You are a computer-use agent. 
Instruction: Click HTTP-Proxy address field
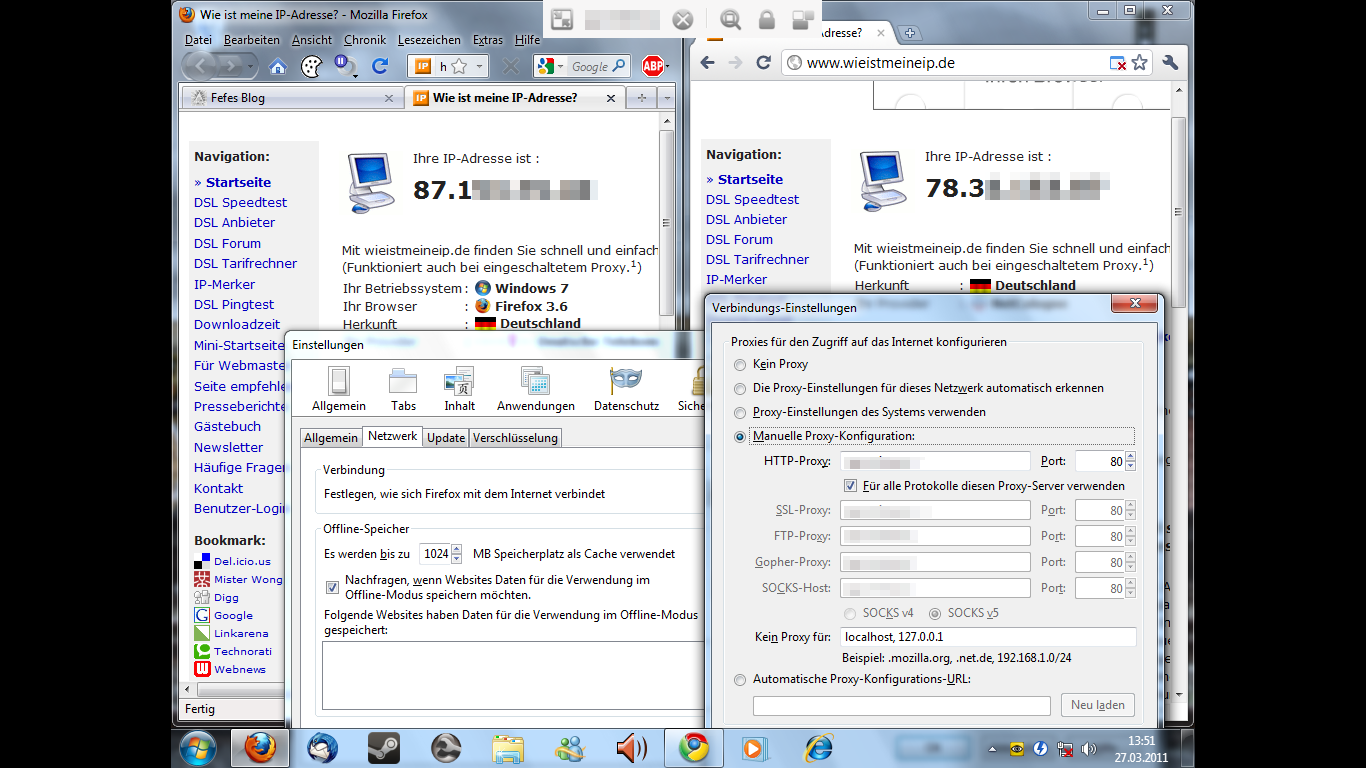pos(935,461)
